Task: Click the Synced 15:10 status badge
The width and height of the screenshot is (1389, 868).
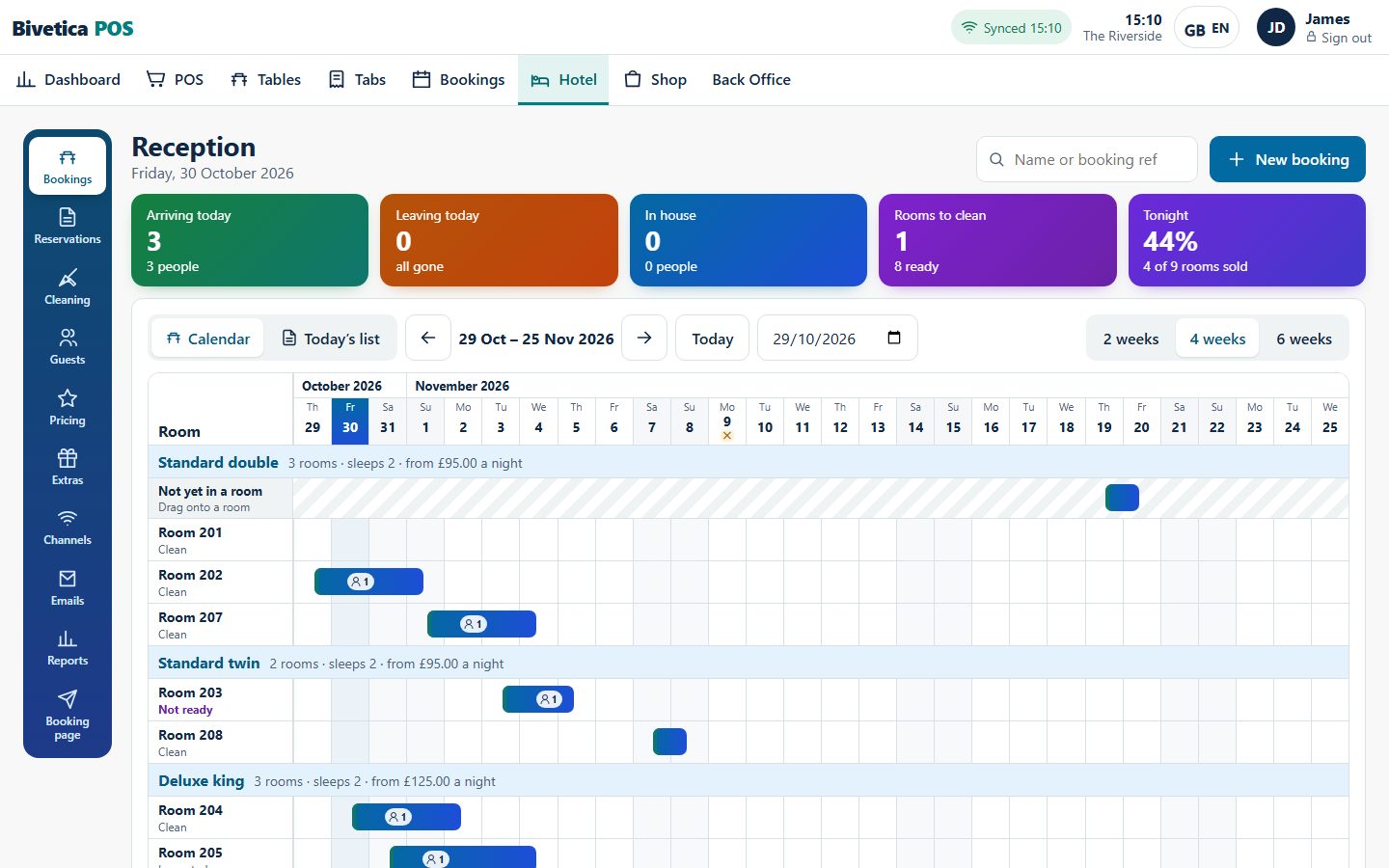Action: click(x=1012, y=28)
